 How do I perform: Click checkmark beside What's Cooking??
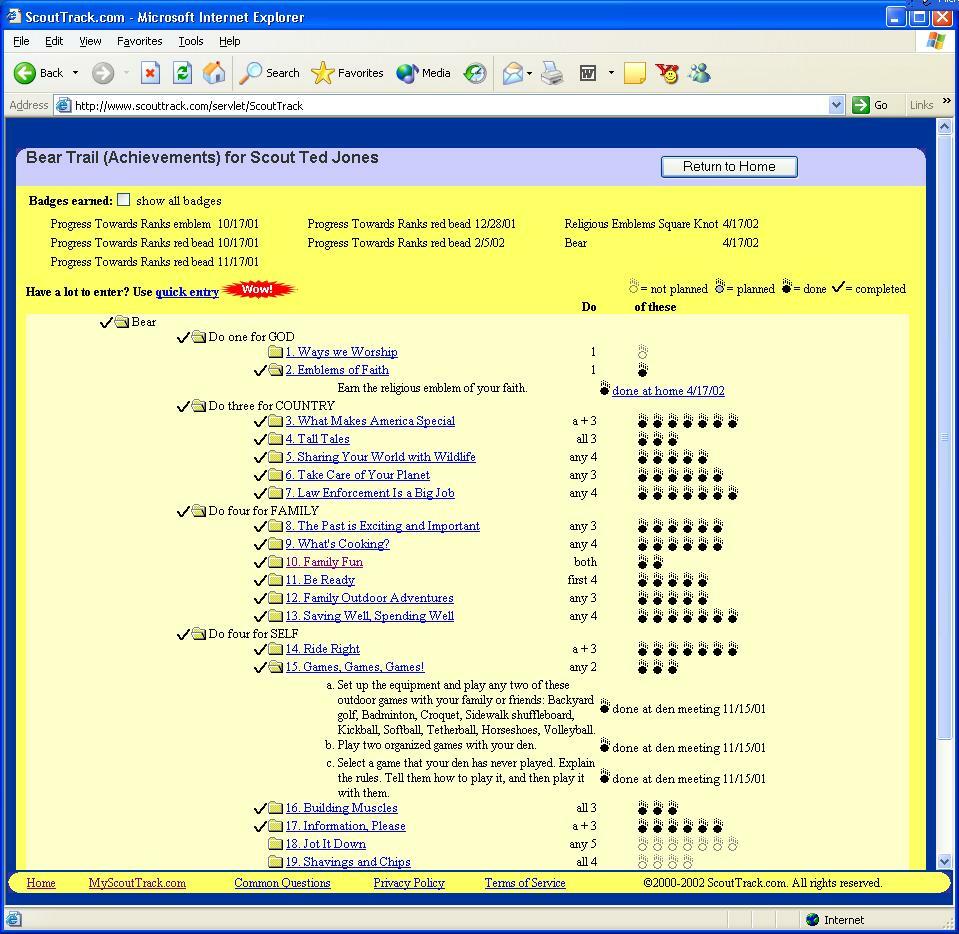[260, 544]
